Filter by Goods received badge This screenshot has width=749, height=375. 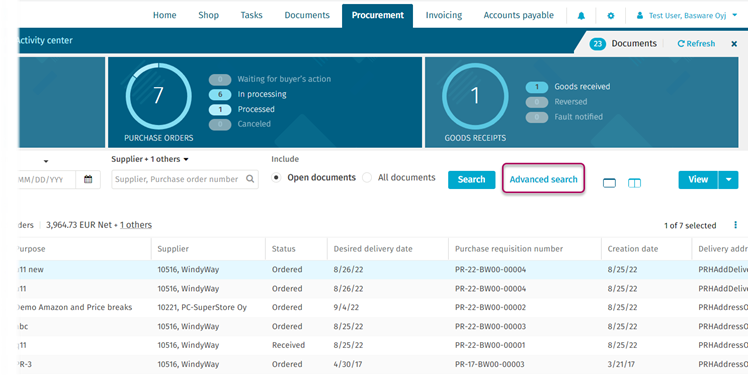[537, 87]
